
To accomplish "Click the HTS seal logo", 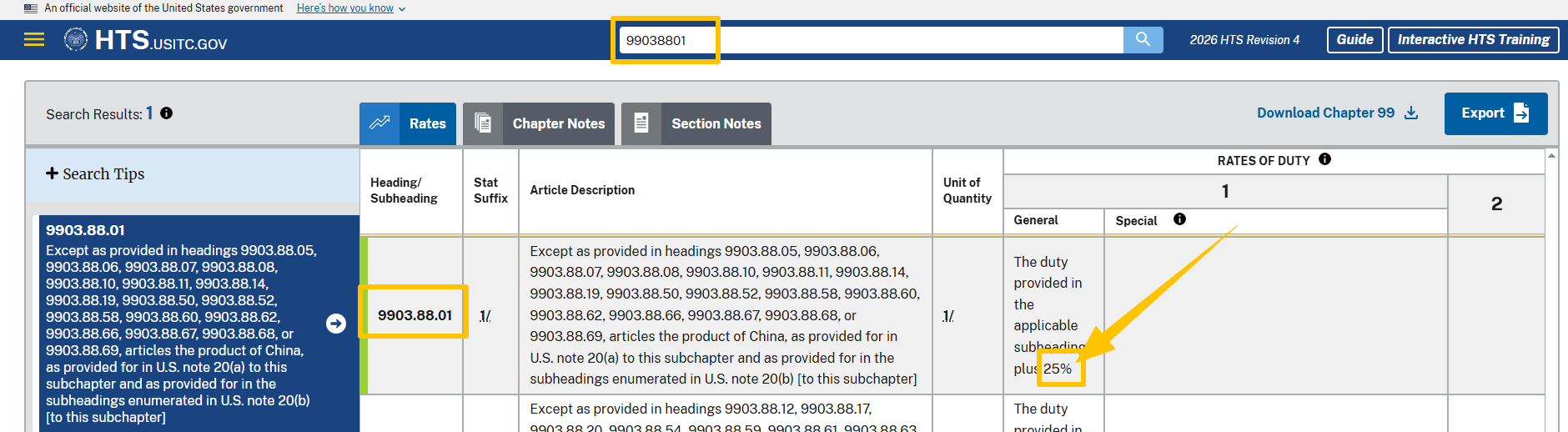I will [x=76, y=39].
